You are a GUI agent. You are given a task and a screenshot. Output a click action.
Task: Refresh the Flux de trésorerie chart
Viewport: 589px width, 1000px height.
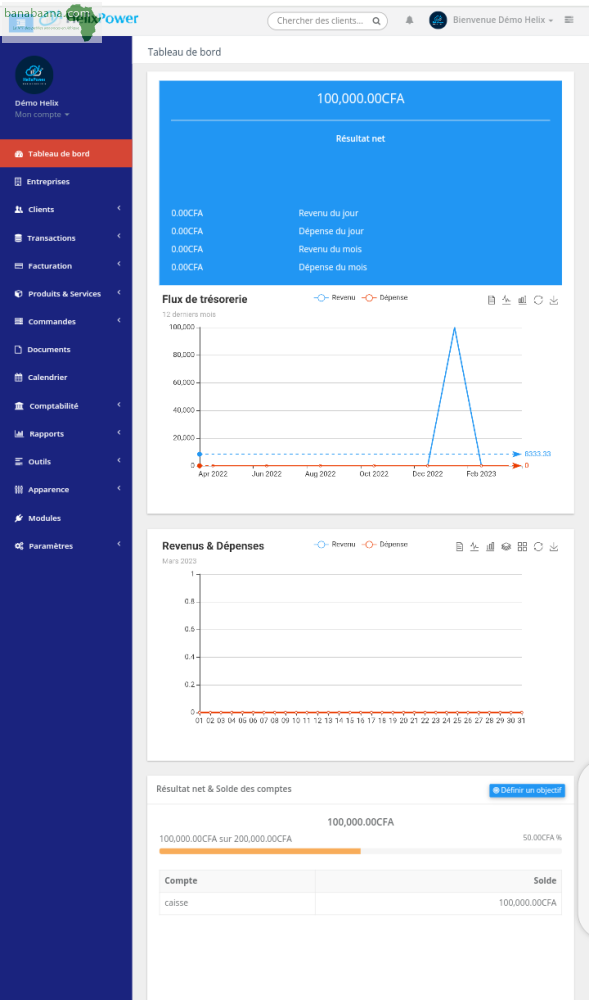[x=538, y=300]
